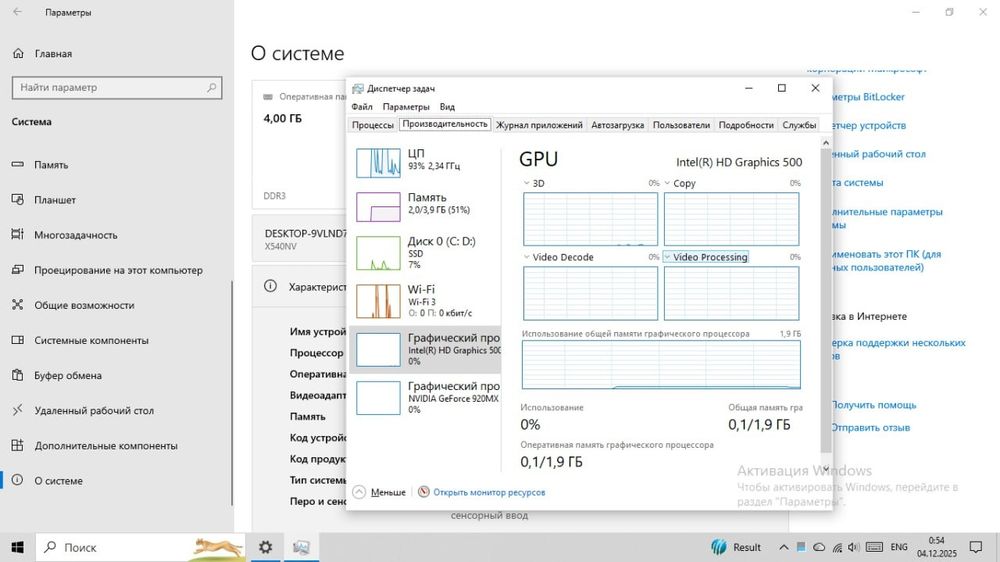The height and width of the screenshot is (562, 1000).
Task: Click the Главная home icon in Settings
Action: click(x=18, y=54)
